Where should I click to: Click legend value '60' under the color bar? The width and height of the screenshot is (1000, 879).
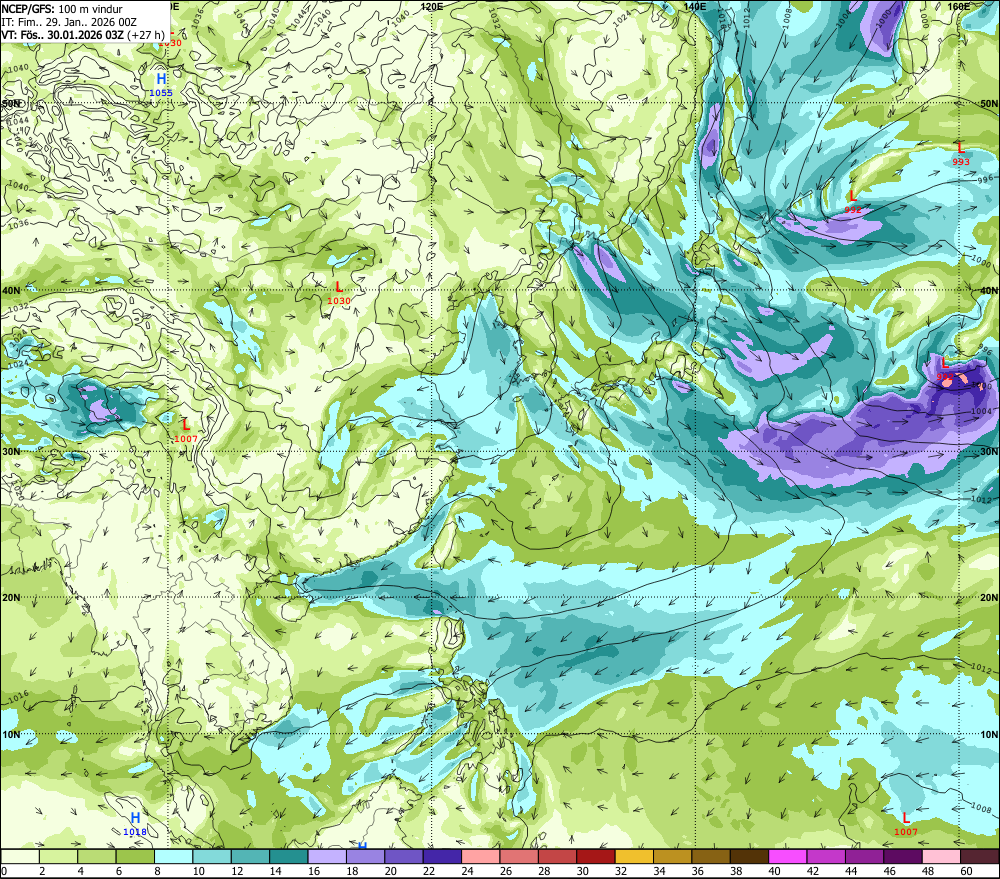967,871
